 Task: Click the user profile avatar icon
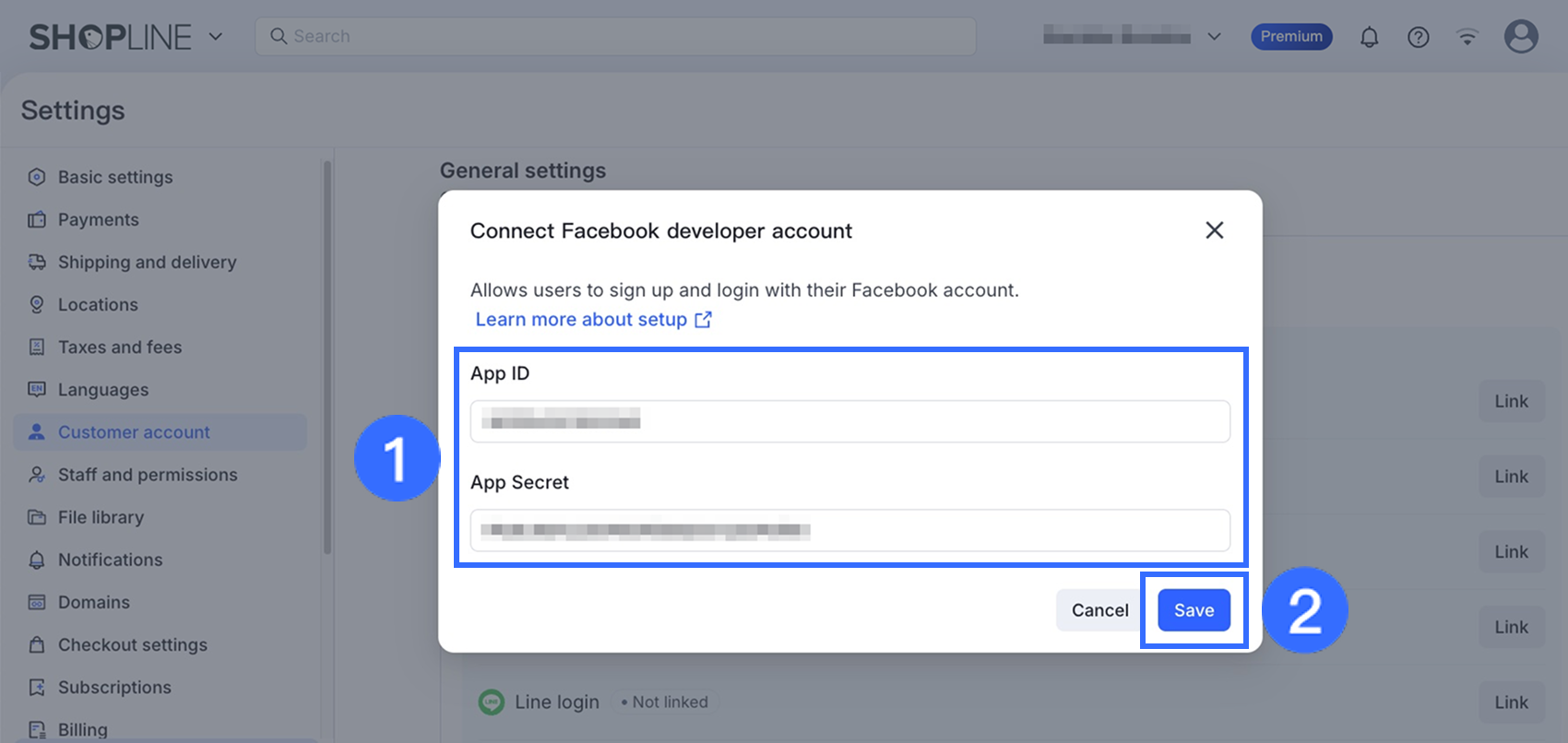pyautogui.click(x=1521, y=37)
